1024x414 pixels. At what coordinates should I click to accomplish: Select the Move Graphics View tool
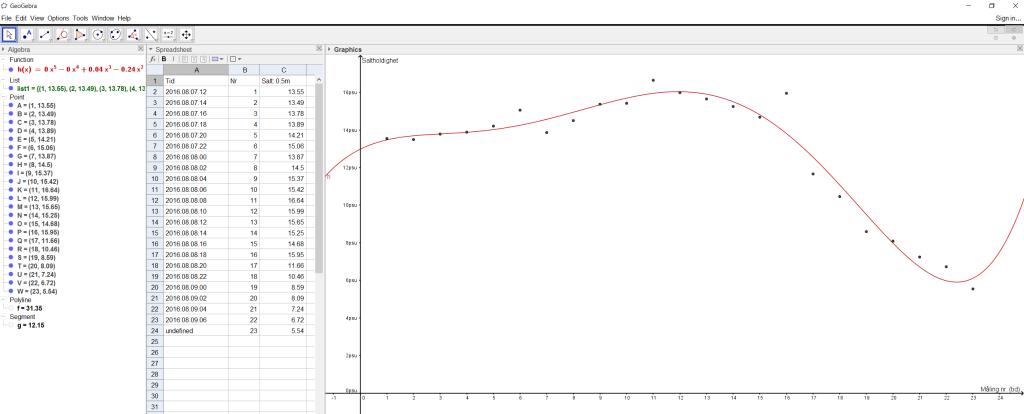(x=187, y=34)
